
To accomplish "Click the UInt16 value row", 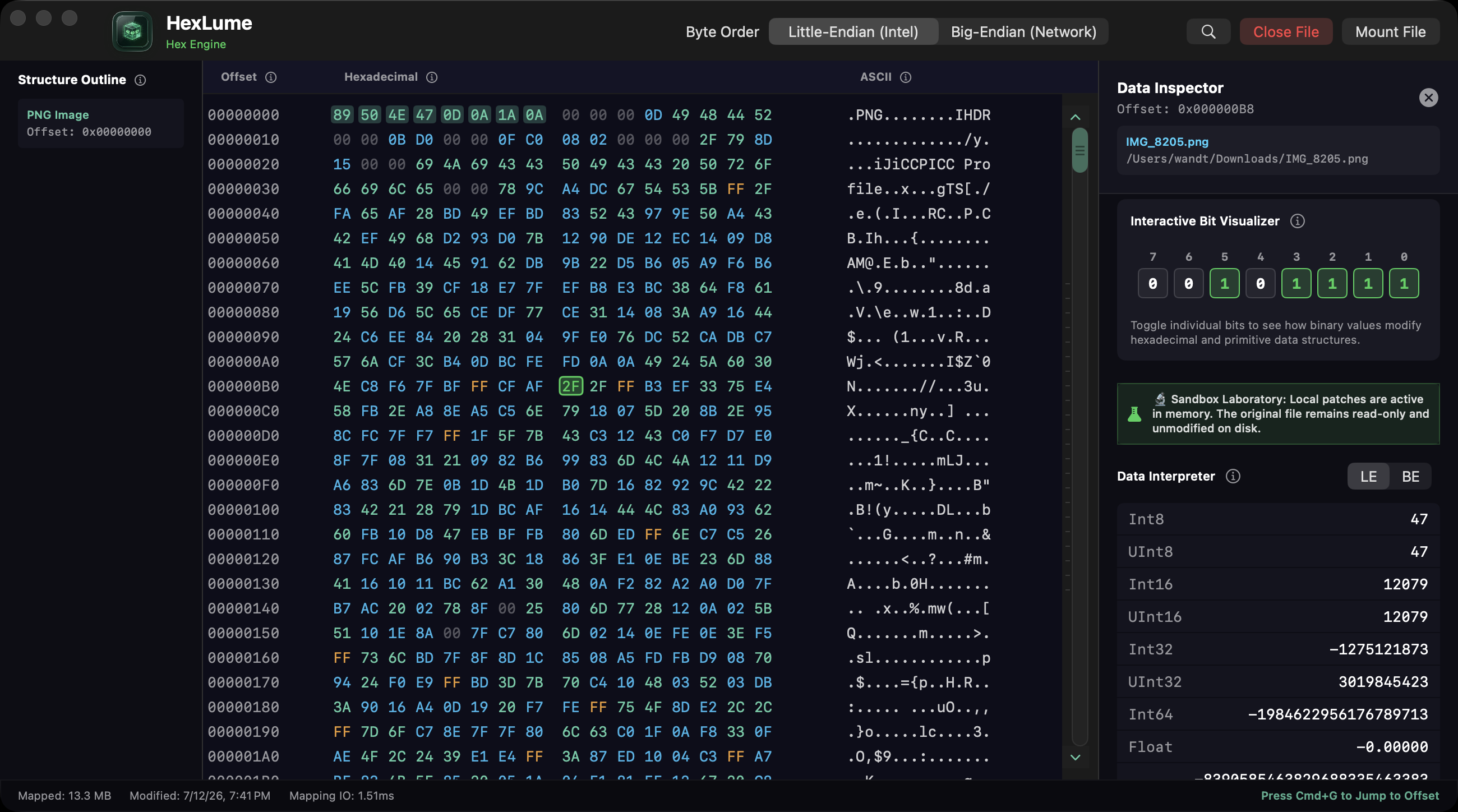I will (x=1278, y=617).
